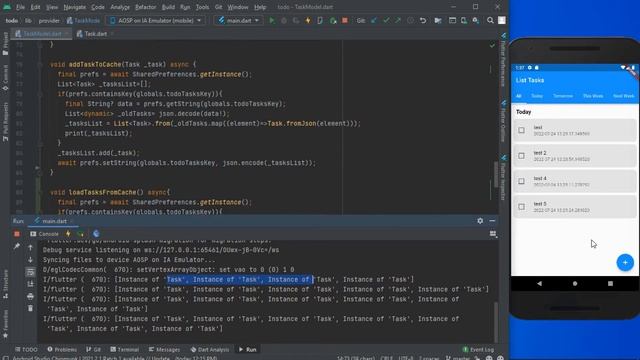Screen dimensions: 640x360
Task: Click the down arrow in console gutter
Action: pyautogui.click(x=30, y=260)
